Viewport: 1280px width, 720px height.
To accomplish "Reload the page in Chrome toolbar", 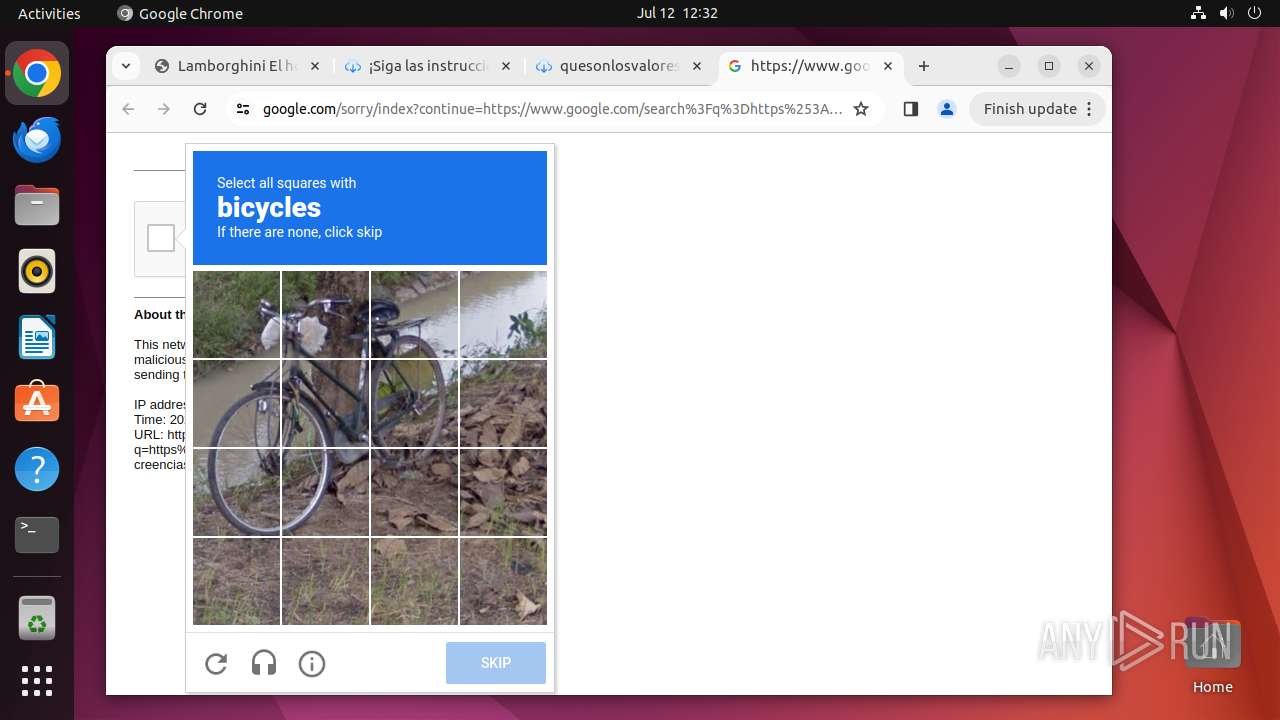I will point(200,109).
